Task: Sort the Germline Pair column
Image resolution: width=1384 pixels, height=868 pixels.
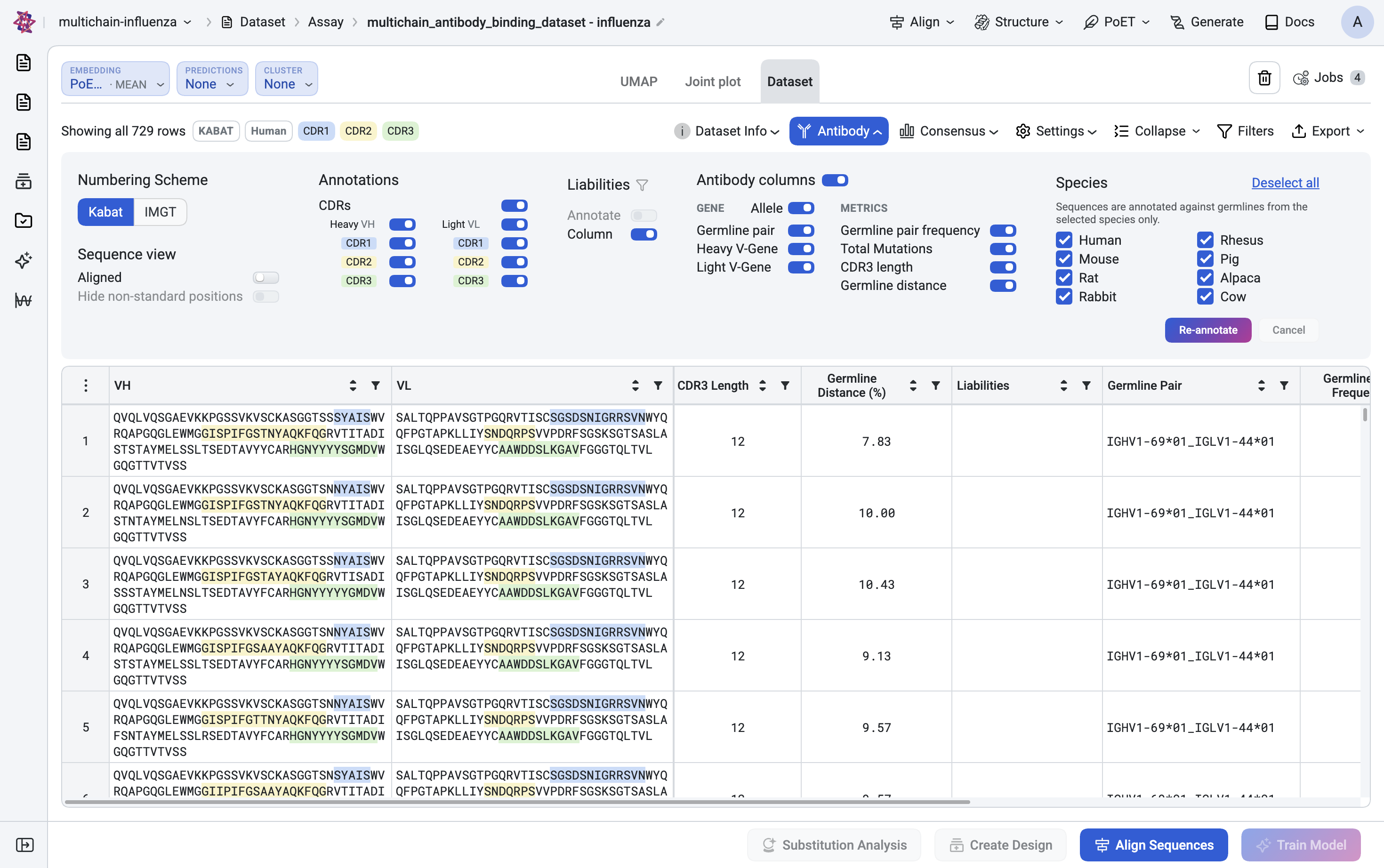Action: (x=1261, y=385)
